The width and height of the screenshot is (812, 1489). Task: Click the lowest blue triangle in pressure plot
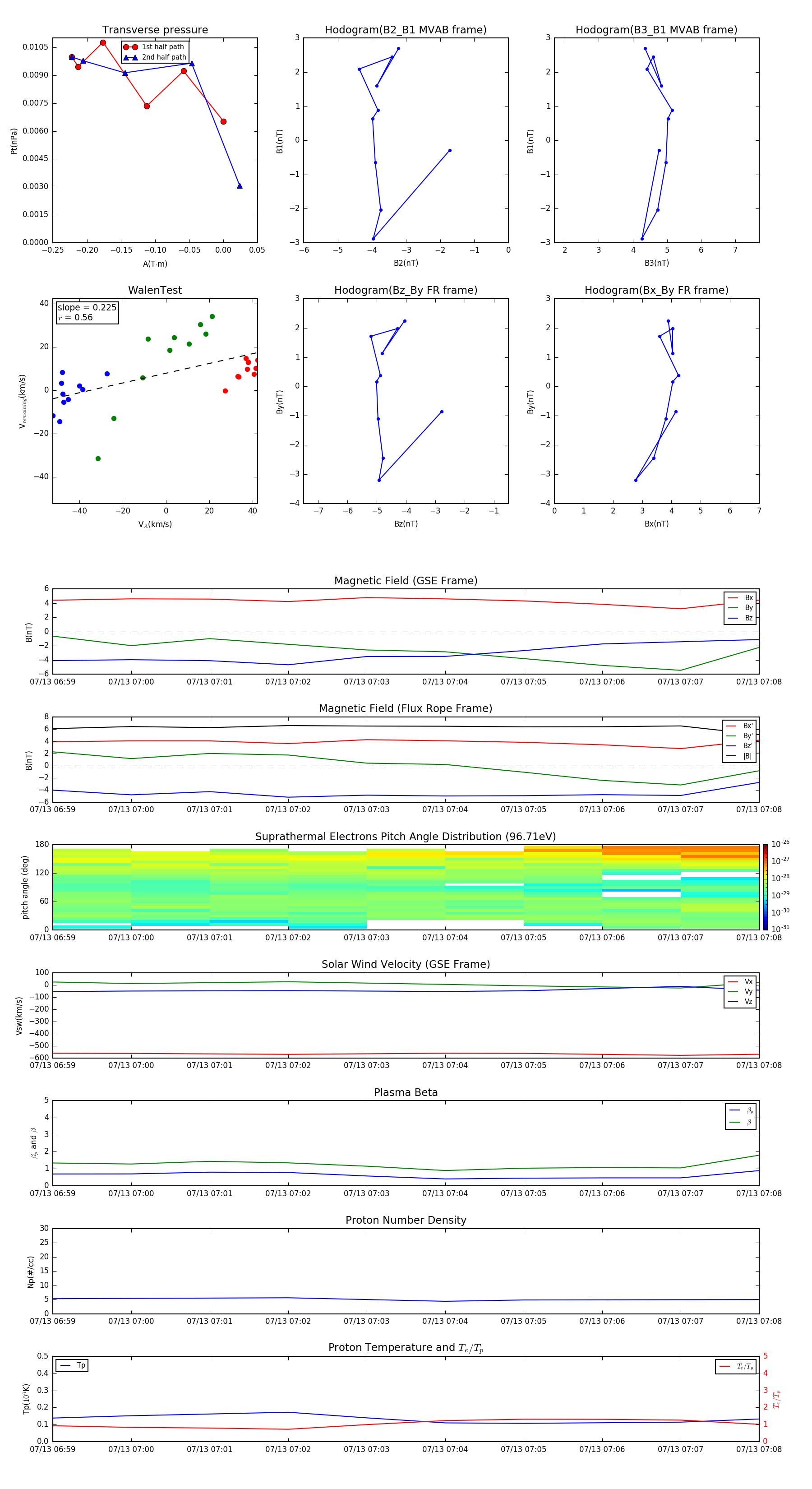240,186
